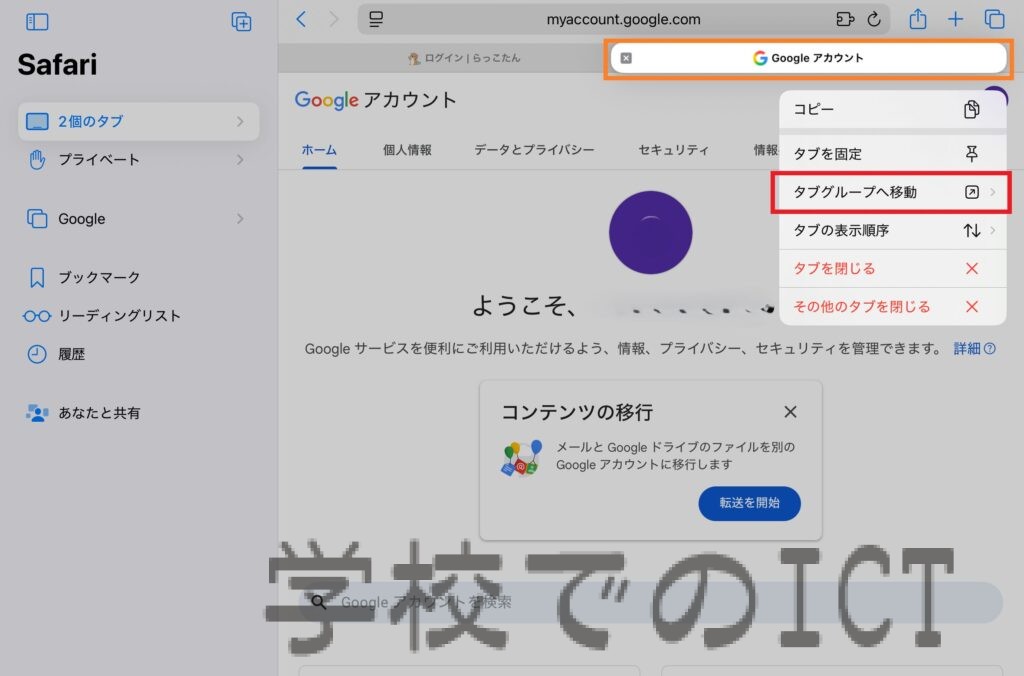Hide the Safari sidebar with the sidebar icon
Image resolution: width=1024 pixels, height=676 pixels.
pos(37,22)
